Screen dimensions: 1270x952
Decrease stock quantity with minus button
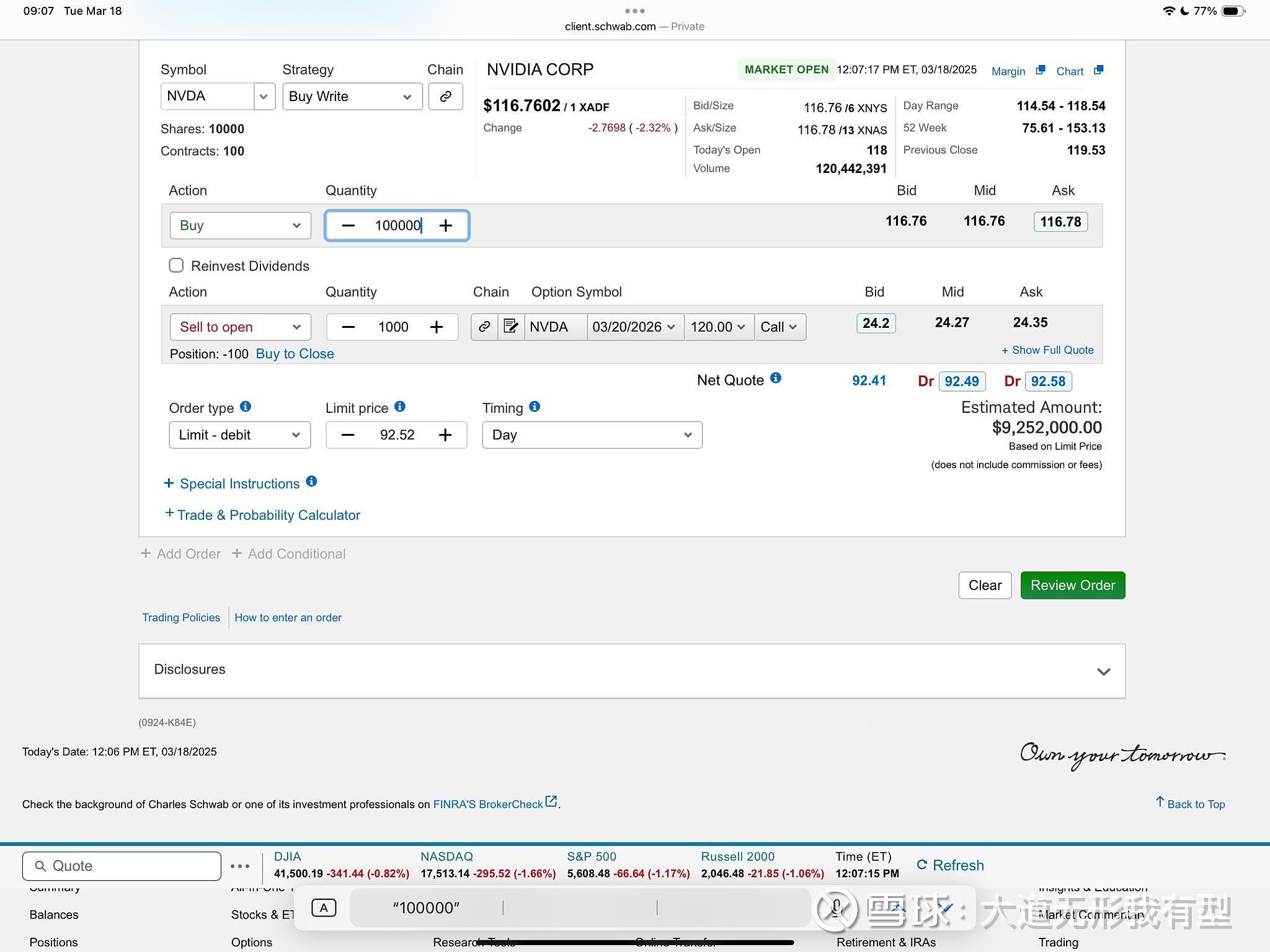349,226
